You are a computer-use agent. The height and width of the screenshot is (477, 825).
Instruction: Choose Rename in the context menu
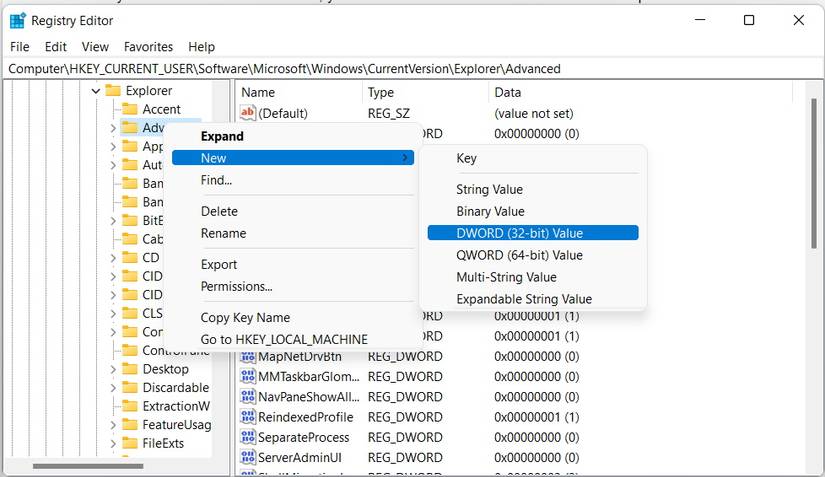293,233
